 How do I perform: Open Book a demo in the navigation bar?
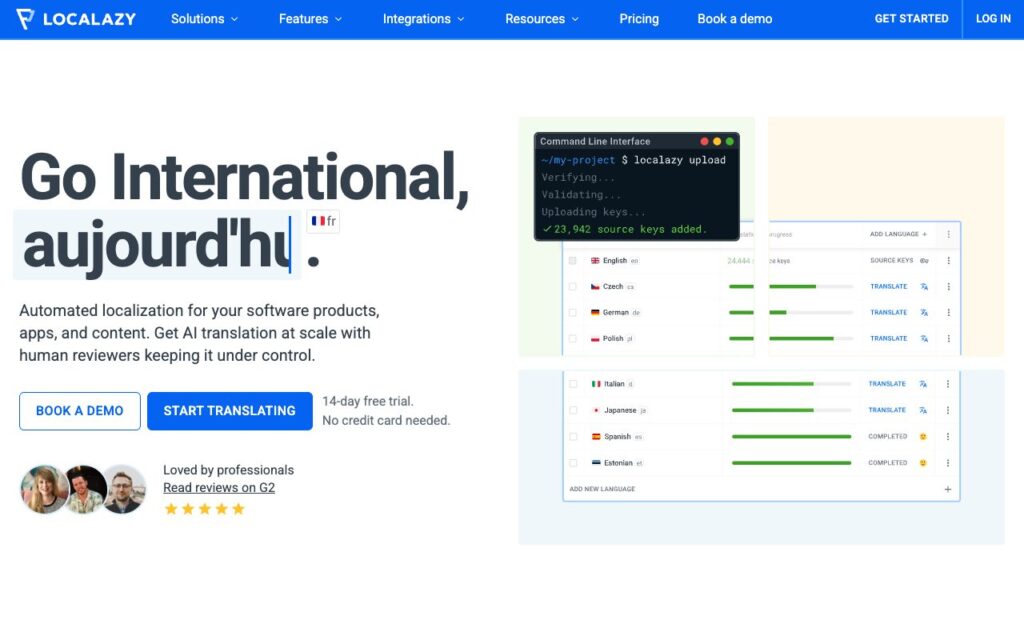tap(735, 19)
